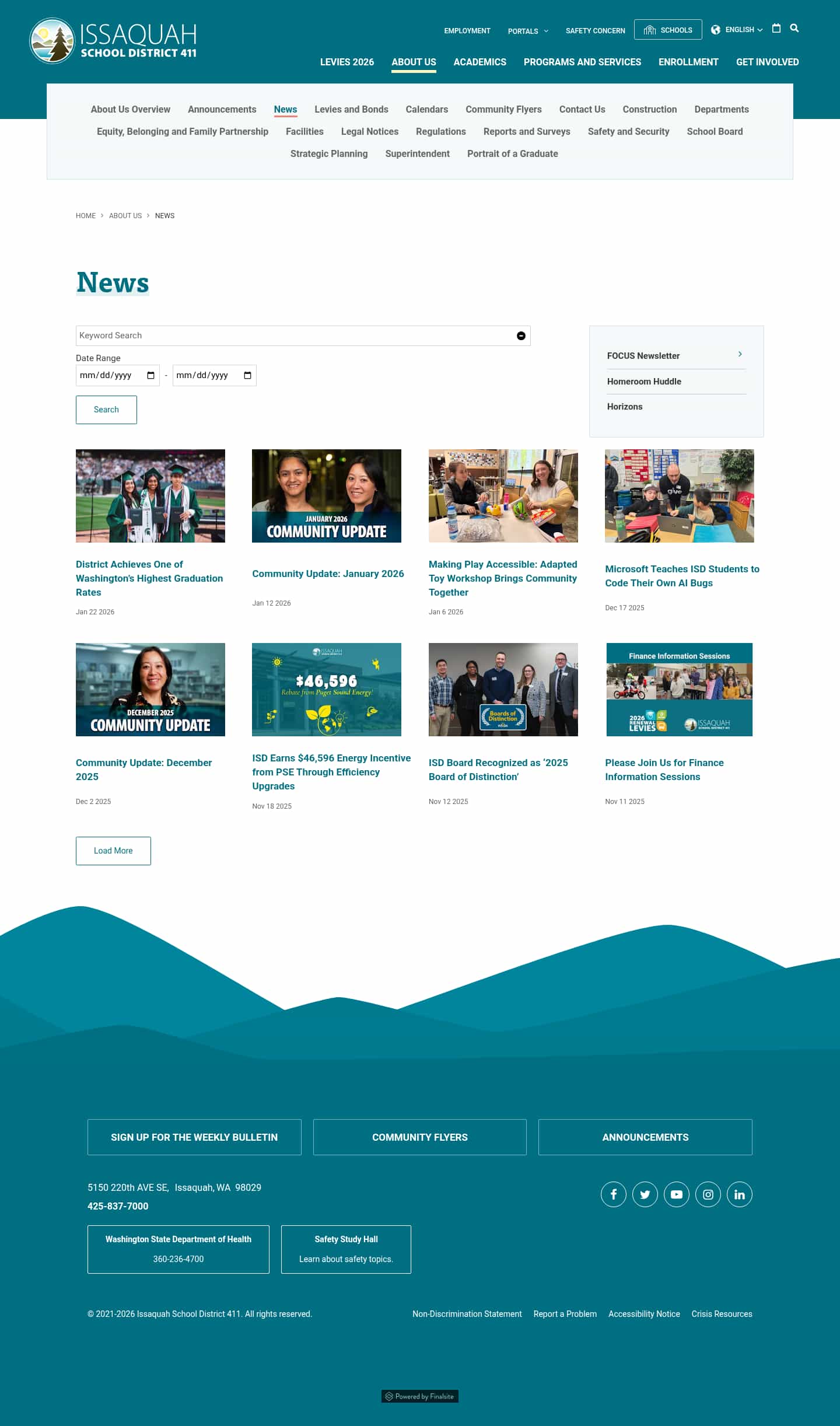The width and height of the screenshot is (840, 1426).
Task: Open the English language selector
Action: tap(744, 30)
